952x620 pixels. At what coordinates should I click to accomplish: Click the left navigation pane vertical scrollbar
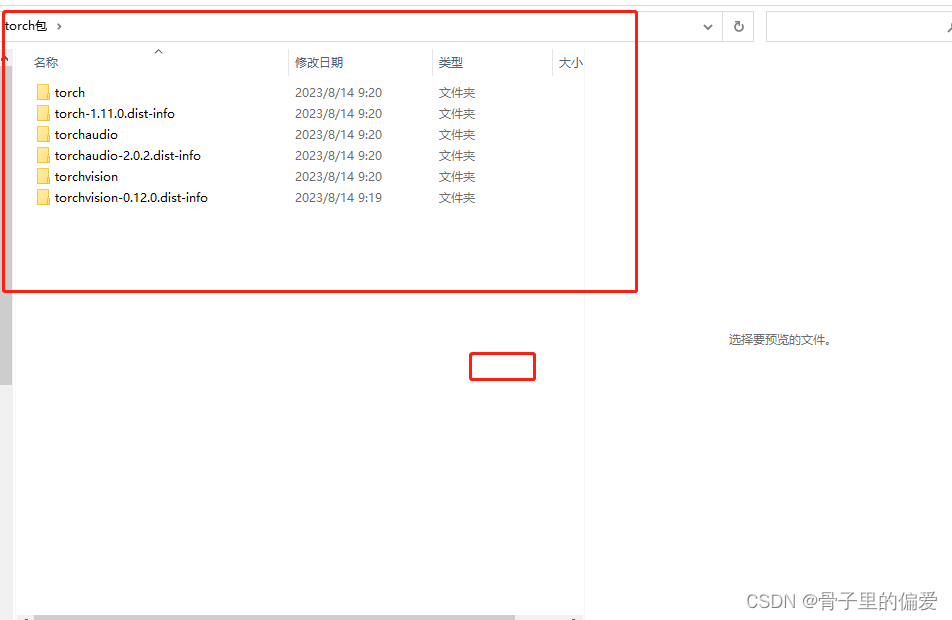6,225
